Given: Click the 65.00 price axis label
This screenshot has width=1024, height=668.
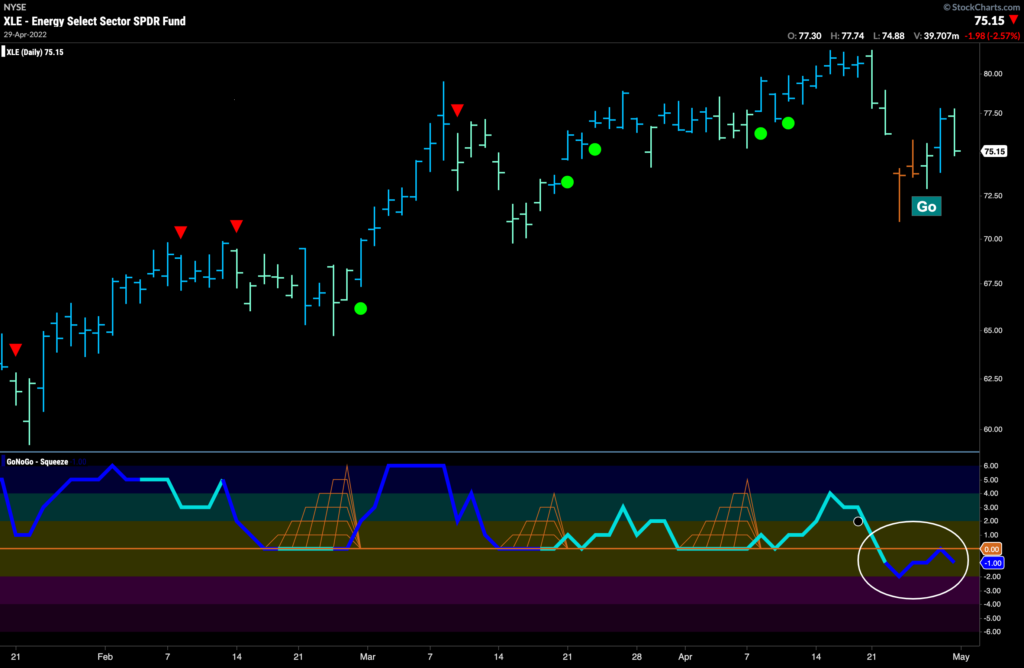Looking at the screenshot, I should [x=993, y=330].
